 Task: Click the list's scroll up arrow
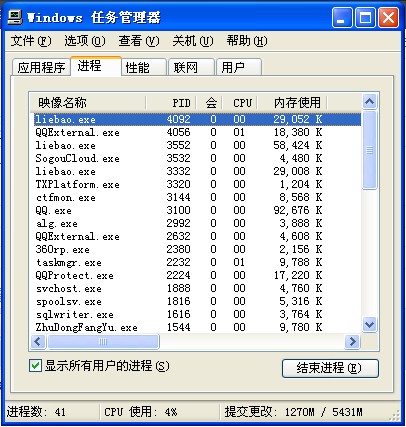coord(369,102)
